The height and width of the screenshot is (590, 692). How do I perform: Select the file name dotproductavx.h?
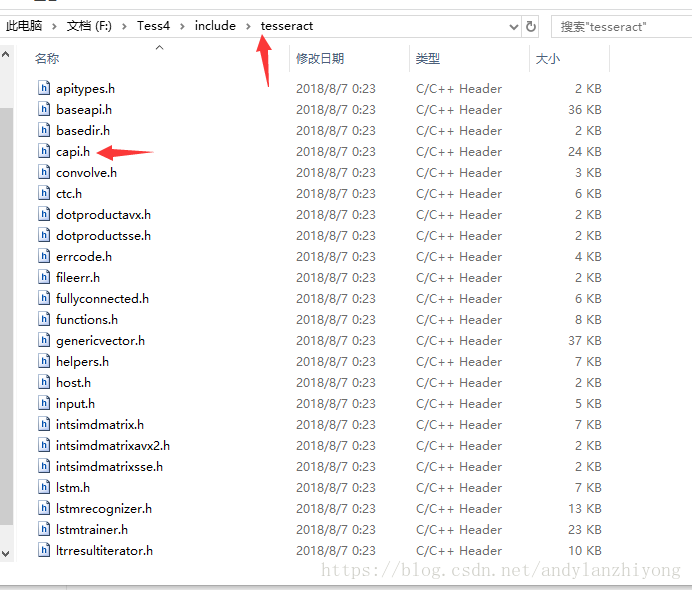[x=103, y=214]
